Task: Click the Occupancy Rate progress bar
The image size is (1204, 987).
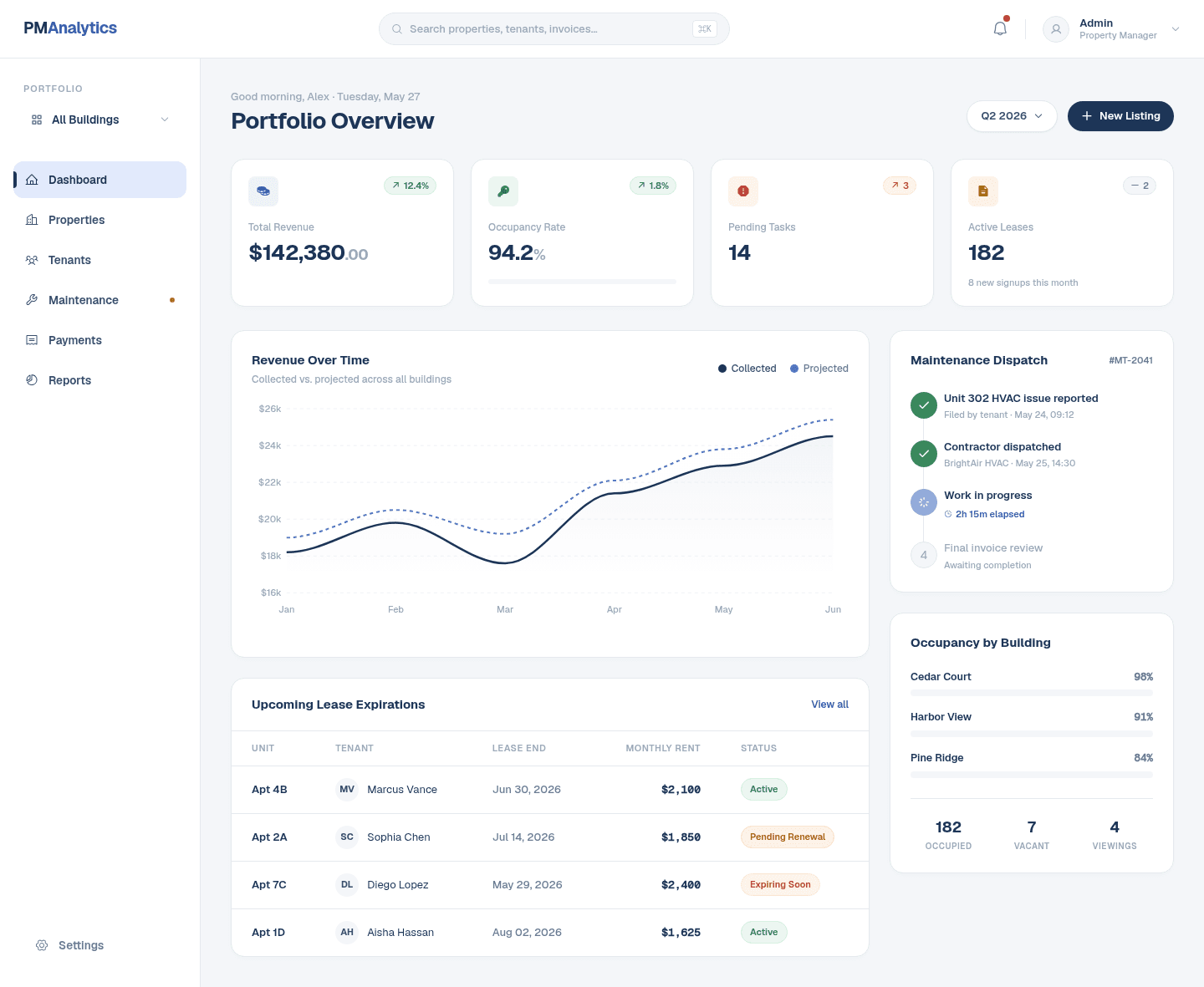Action: tap(582, 282)
